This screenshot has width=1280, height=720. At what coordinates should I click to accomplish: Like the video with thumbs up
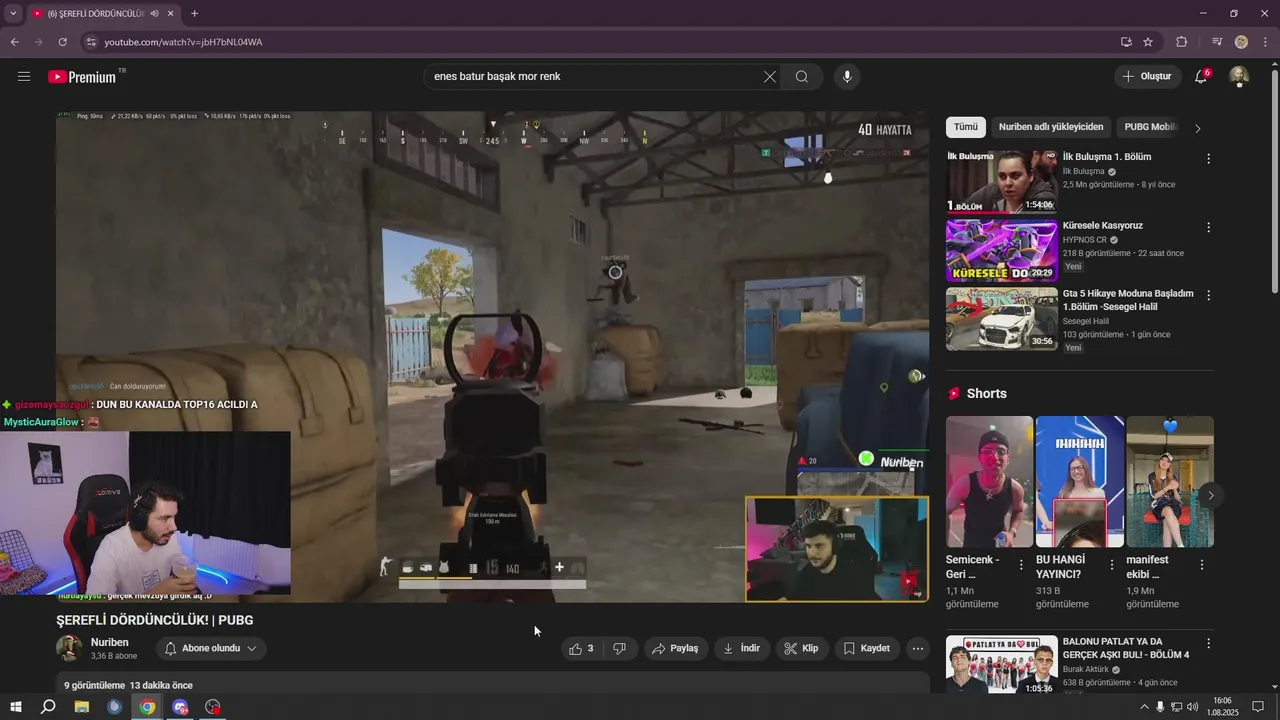[581, 648]
